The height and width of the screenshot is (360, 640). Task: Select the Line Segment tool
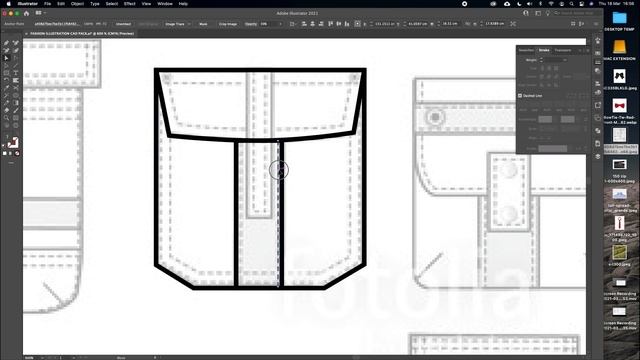tap(16, 66)
